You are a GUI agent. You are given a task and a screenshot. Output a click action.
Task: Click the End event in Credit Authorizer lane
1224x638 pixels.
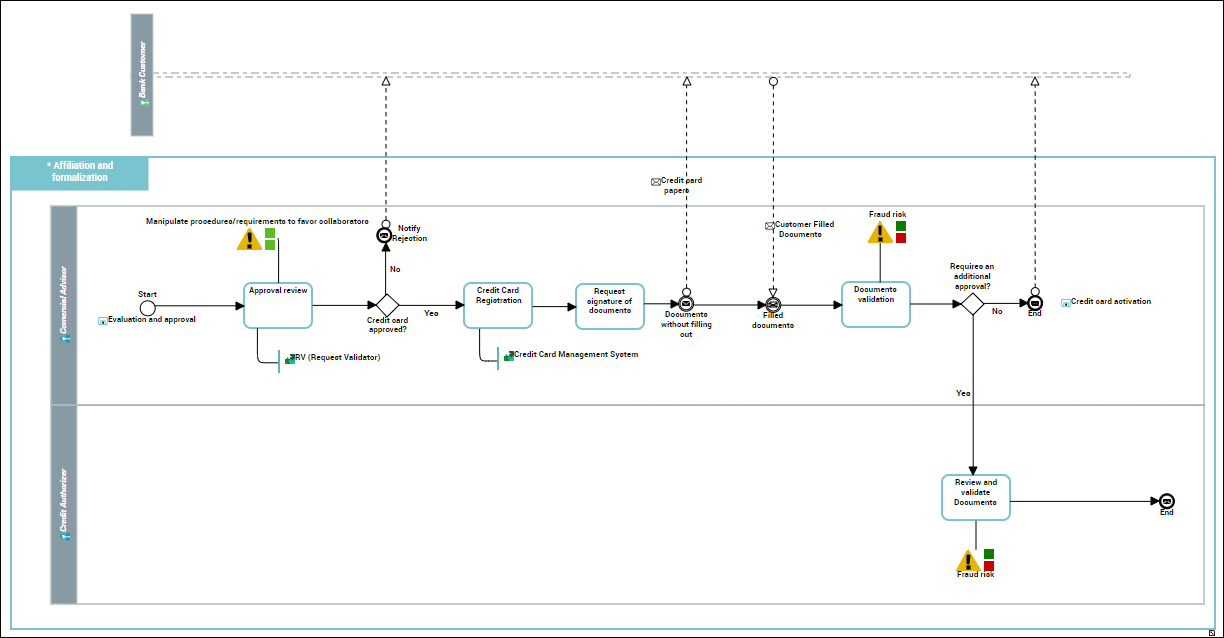1166,501
